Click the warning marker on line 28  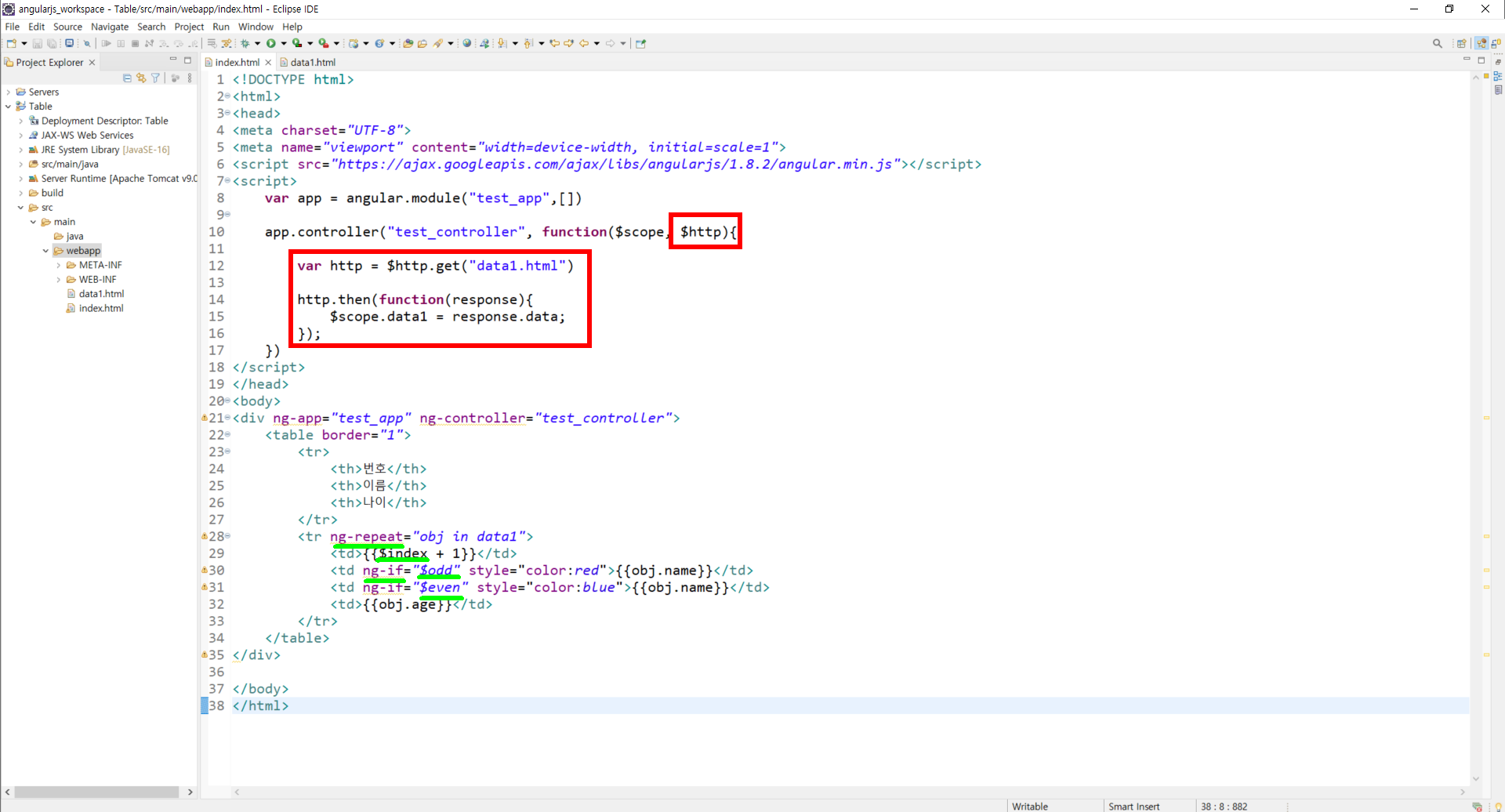205,536
